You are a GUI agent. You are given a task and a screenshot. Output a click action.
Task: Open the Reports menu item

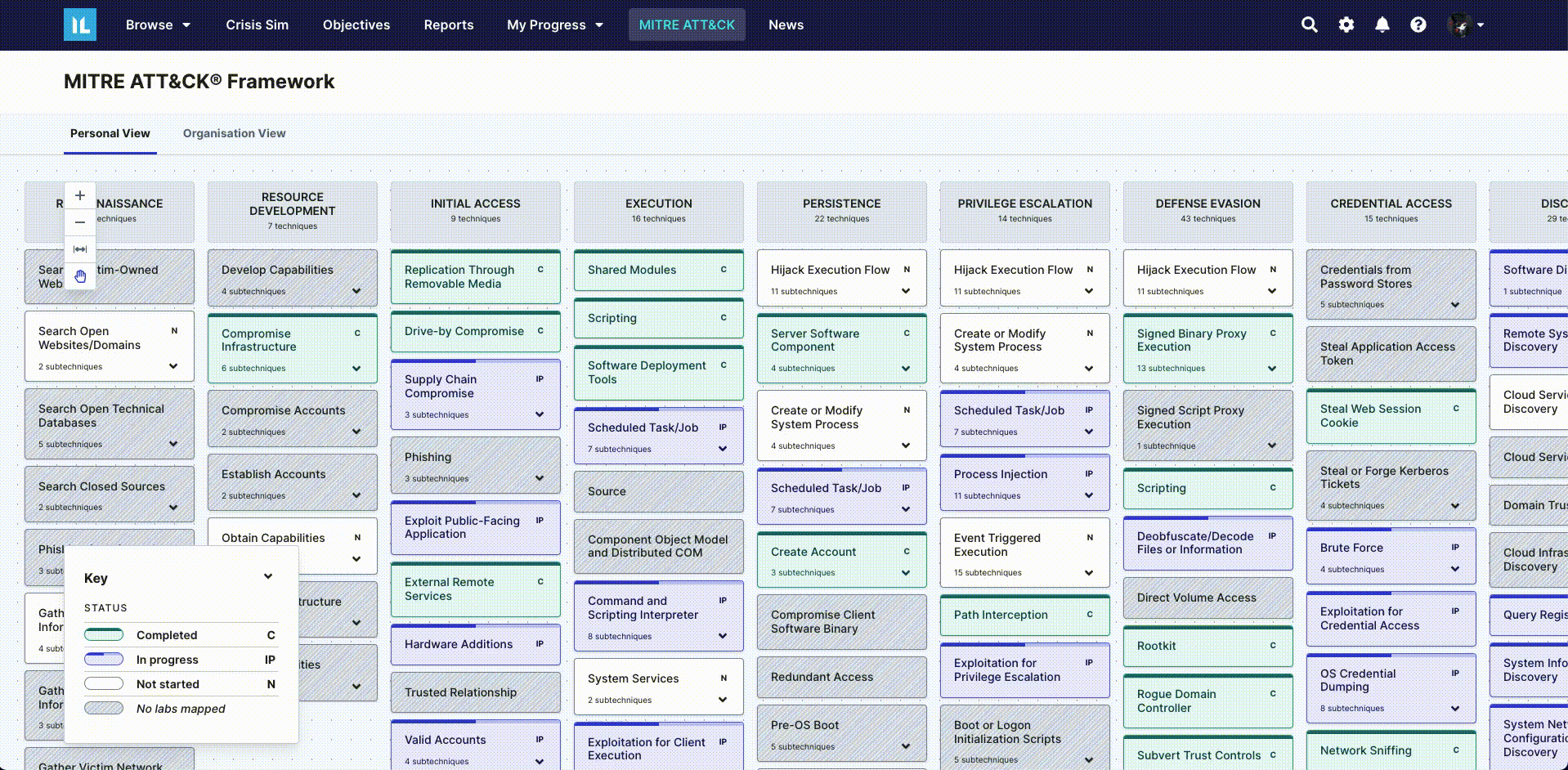pyautogui.click(x=448, y=25)
